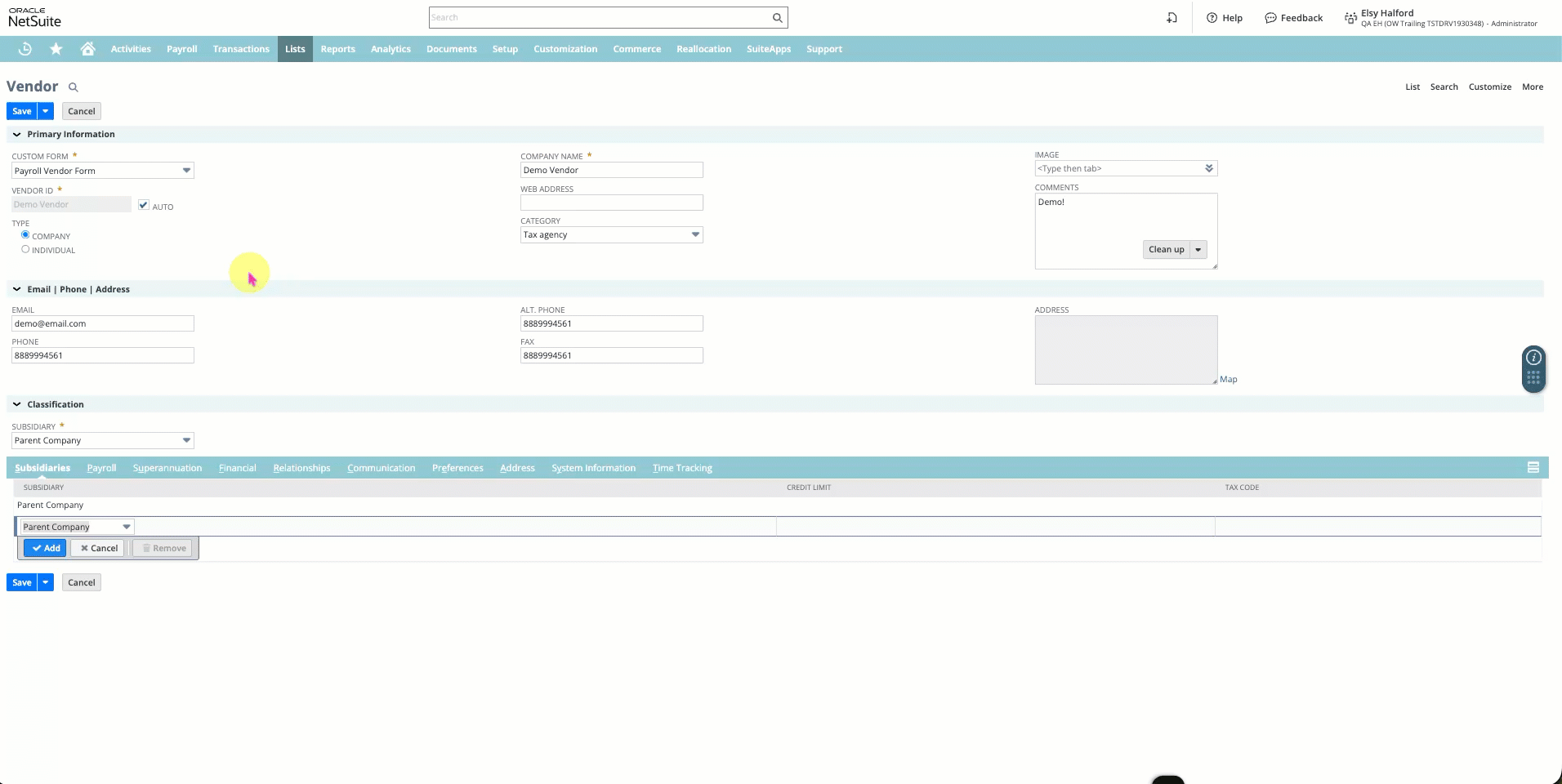The height and width of the screenshot is (784, 1562).
Task: Click the sublist Cancel button
Action: click(98, 548)
